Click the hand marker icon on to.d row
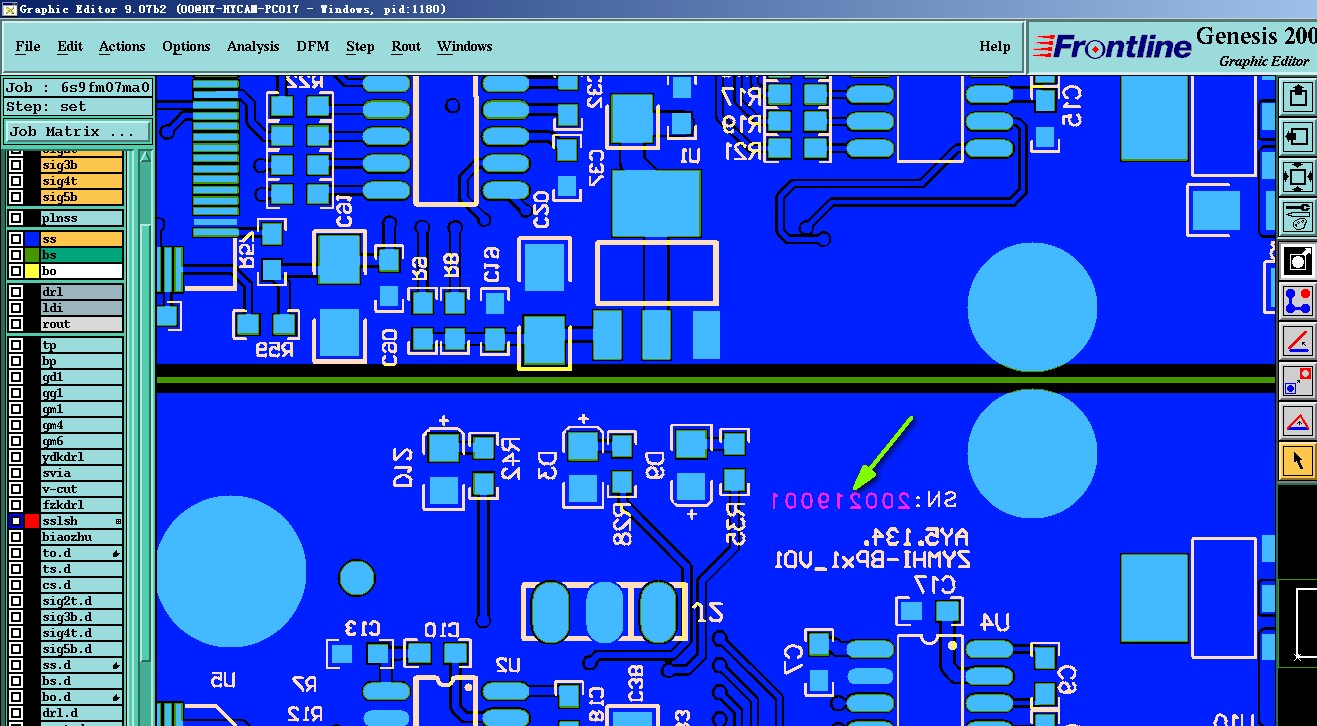The width and height of the screenshot is (1317, 726). 117,553
